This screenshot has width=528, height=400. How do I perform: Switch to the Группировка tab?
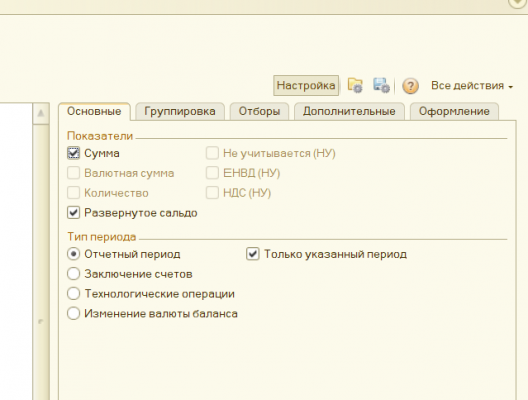tap(180, 111)
